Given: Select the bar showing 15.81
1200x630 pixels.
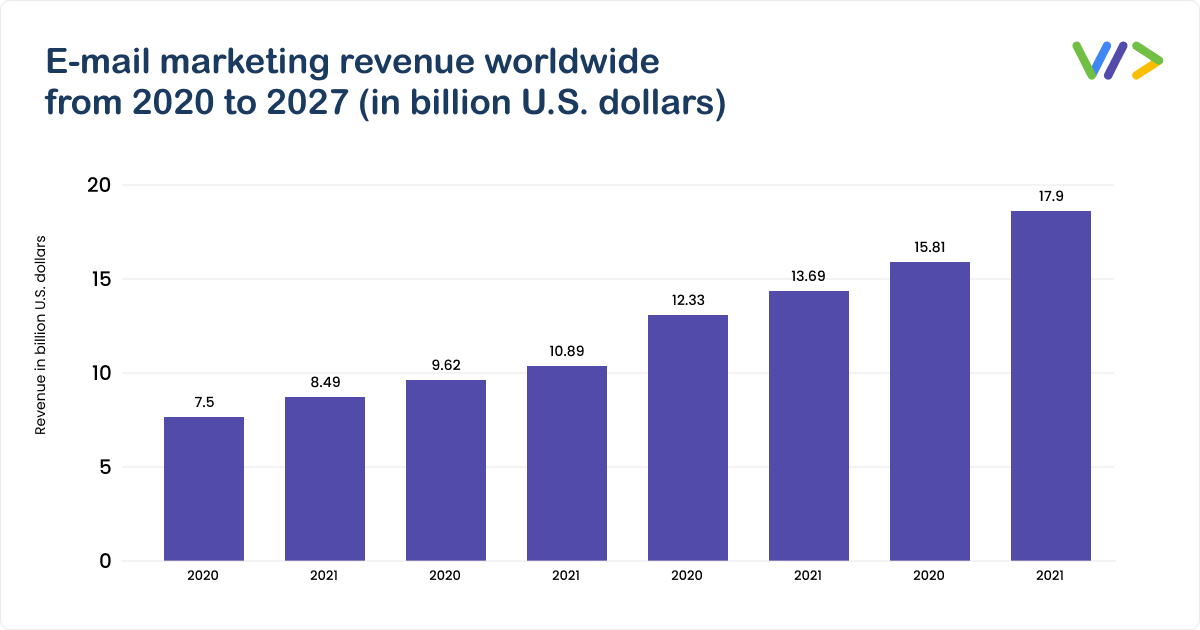Looking at the screenshot, I should 930,411.
